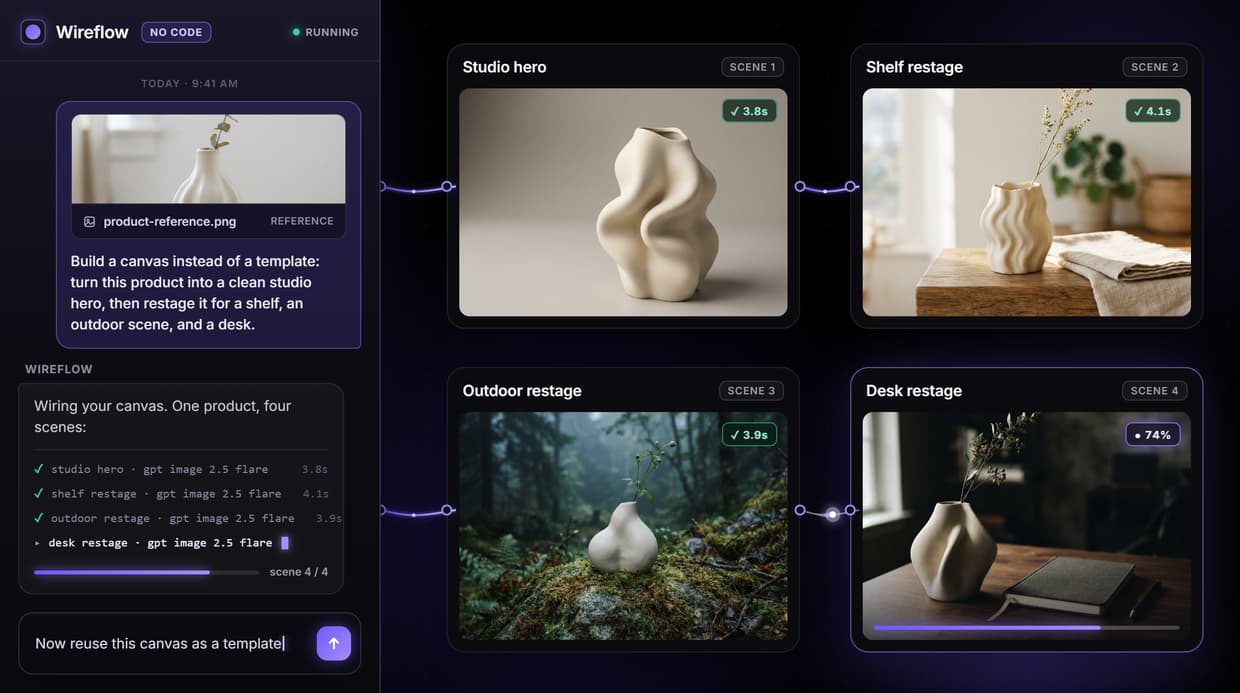
Task: Click the SCENE 3 tag
Action: 752,391
